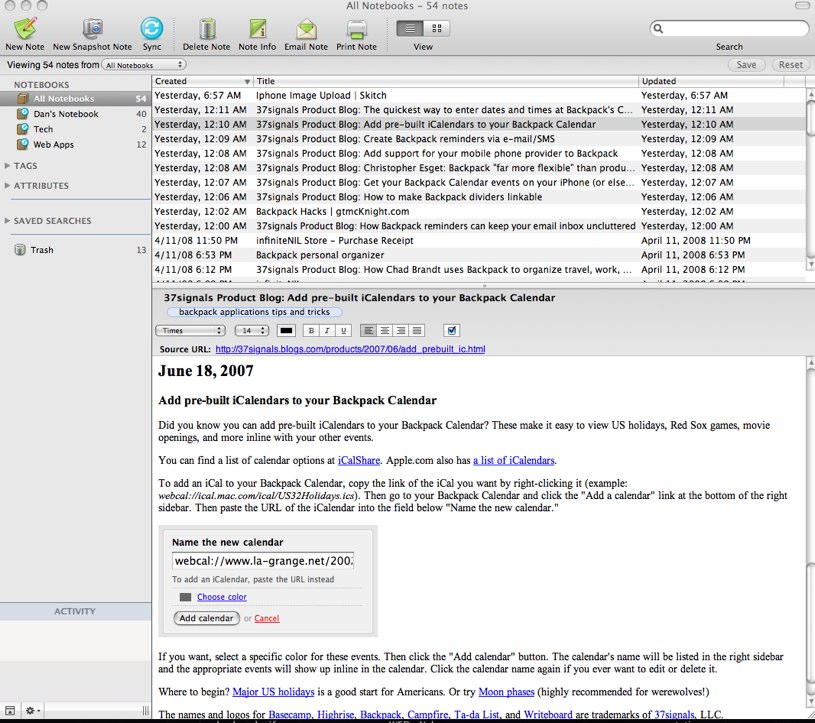Click the ACTIVITY panel header
This screenshot has height=723, width=815.
(75, 611)
